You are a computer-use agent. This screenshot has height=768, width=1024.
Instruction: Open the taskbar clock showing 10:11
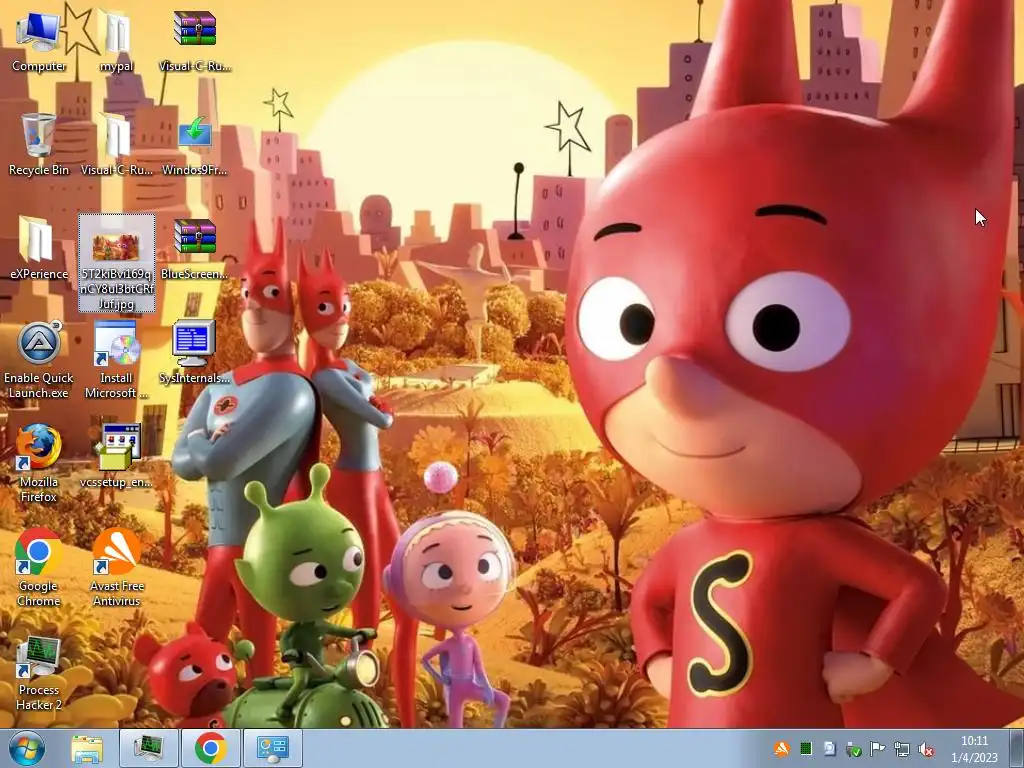pyautogui.click(x=974, y=749)
